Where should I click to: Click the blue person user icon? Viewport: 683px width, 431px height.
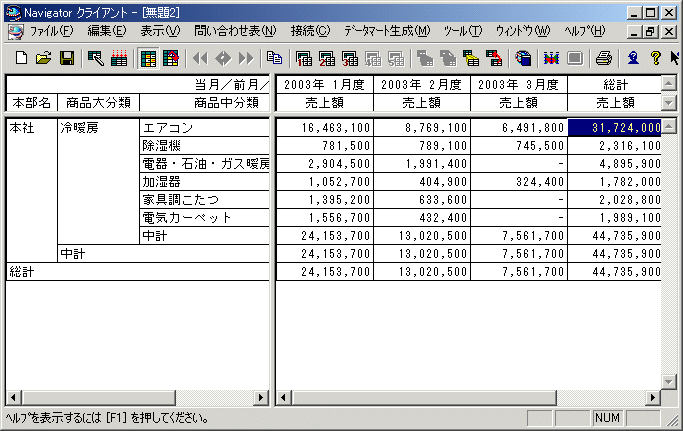(633, 58)
